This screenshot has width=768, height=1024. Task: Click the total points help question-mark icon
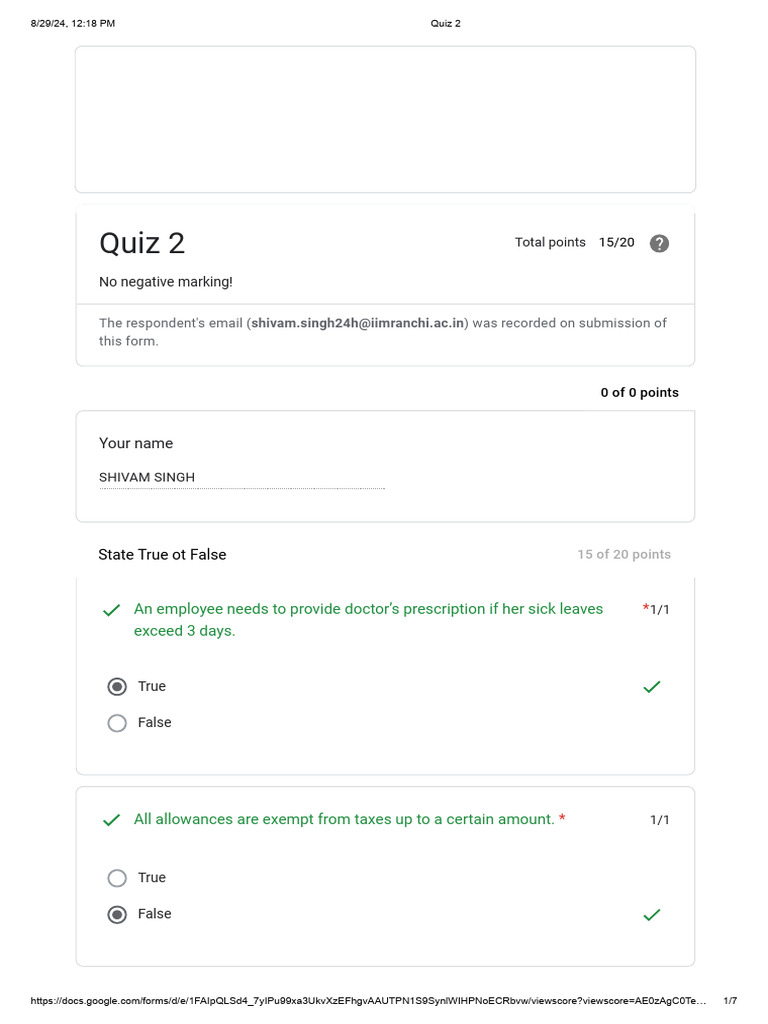coord(659,243)
